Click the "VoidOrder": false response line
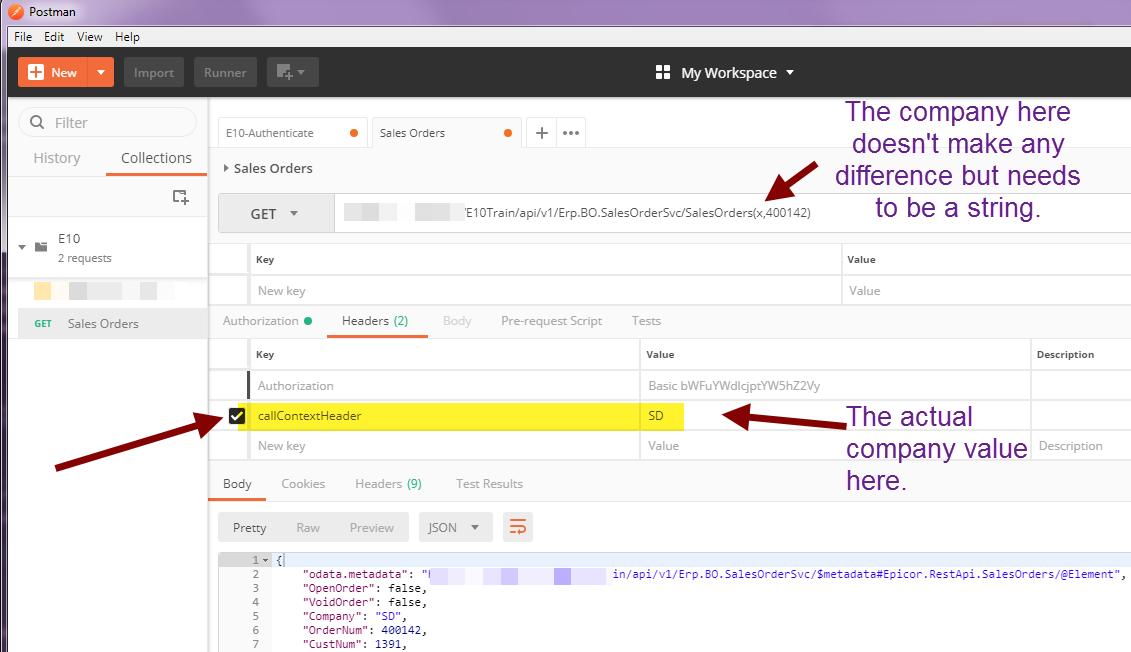Image resolution: width=1131 pixels, height=652 pixels. 364,602
